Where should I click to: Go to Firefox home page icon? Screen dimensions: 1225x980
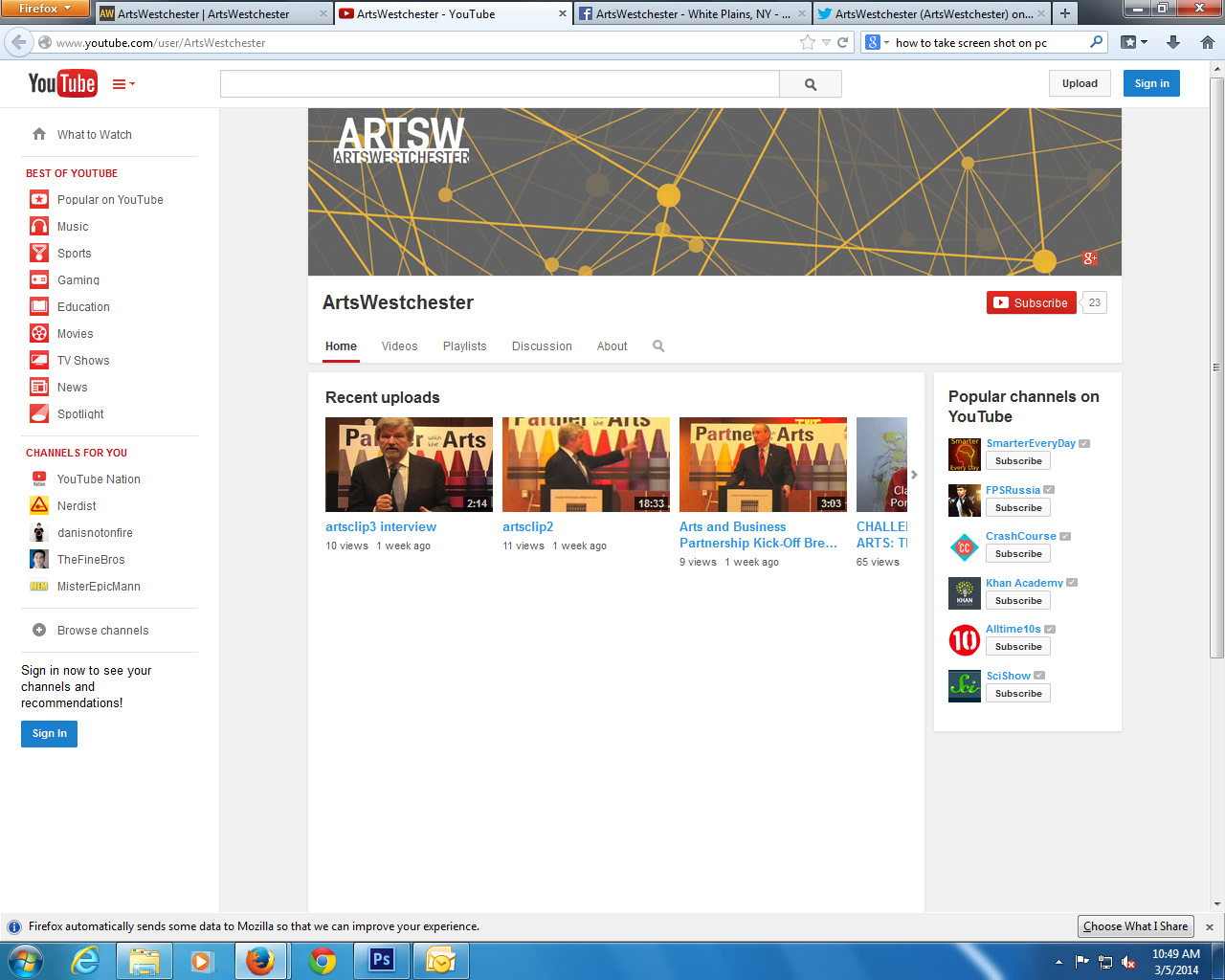[1208, 42]
